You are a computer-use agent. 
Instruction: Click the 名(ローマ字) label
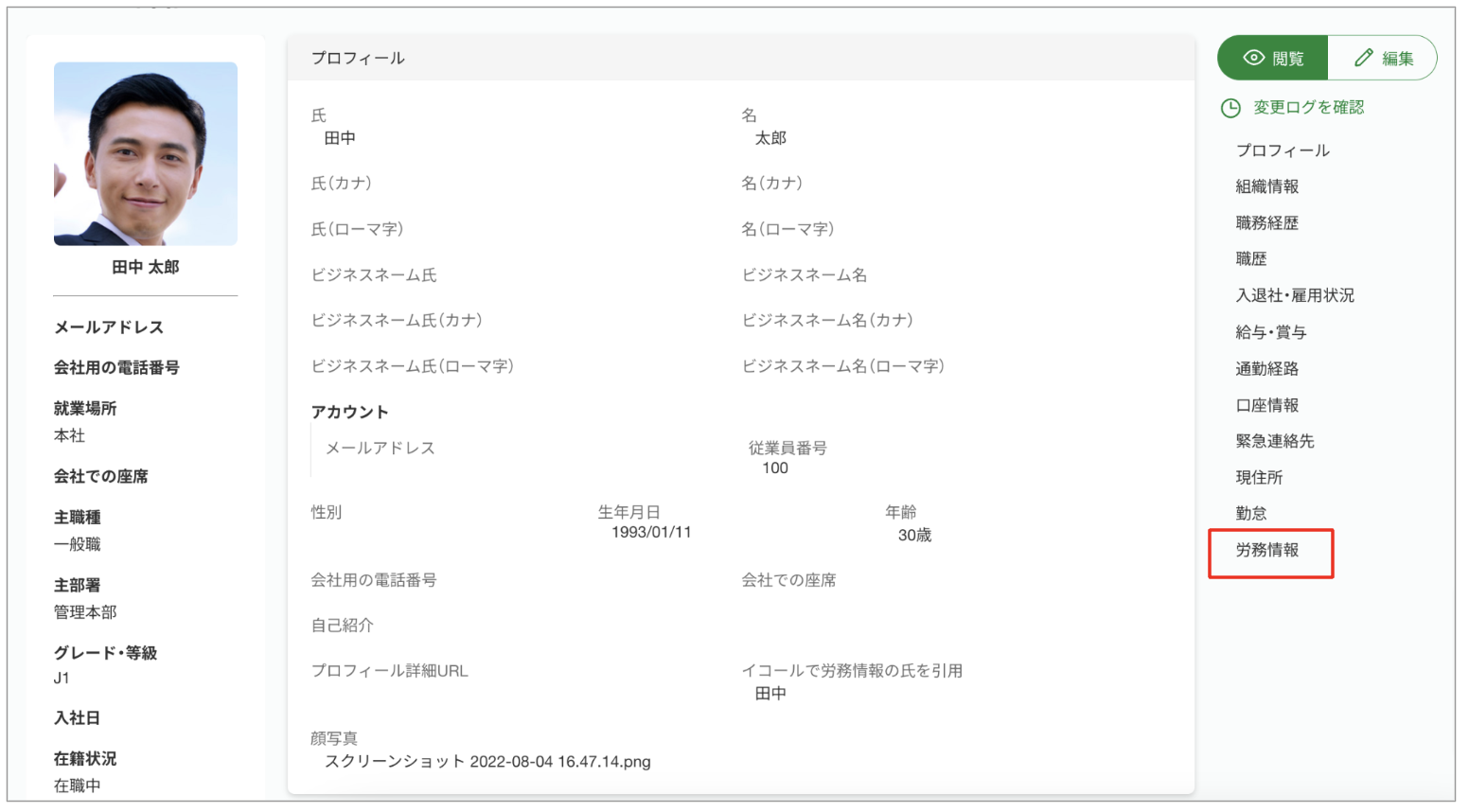pos(788,229)
